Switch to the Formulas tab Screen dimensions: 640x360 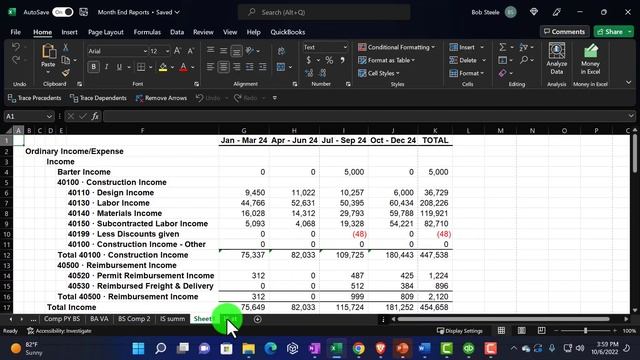coord(147,32)
